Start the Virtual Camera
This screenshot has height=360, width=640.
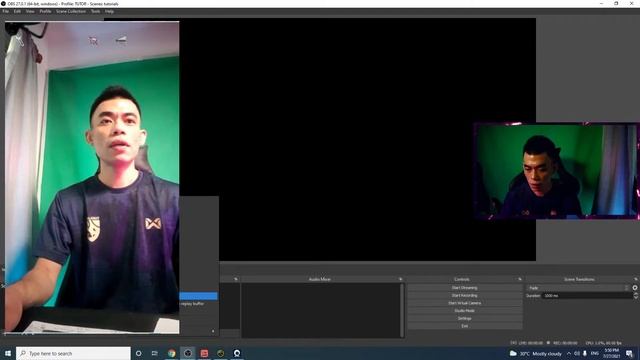click(x=464, y=303)
